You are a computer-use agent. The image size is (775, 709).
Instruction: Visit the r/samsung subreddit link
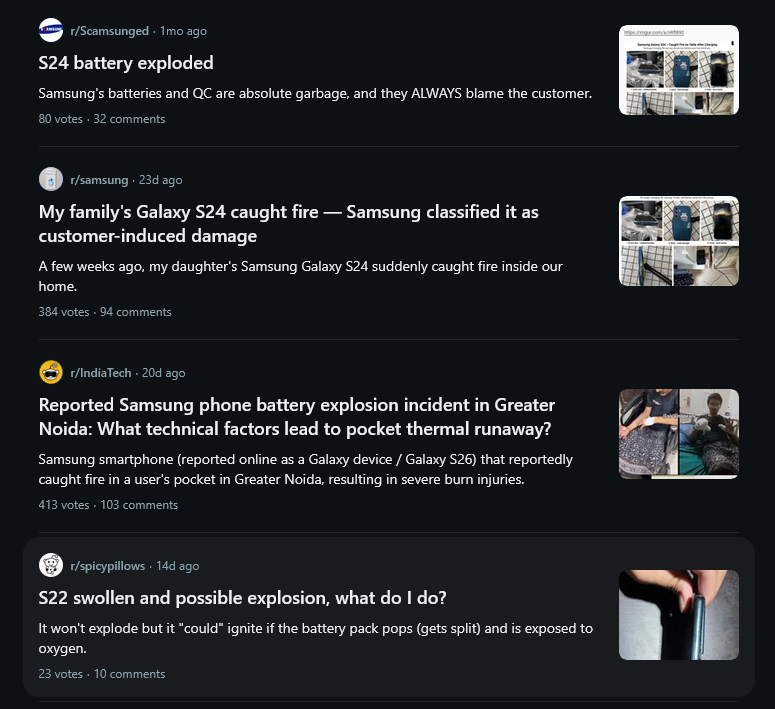tap(99, 180)
